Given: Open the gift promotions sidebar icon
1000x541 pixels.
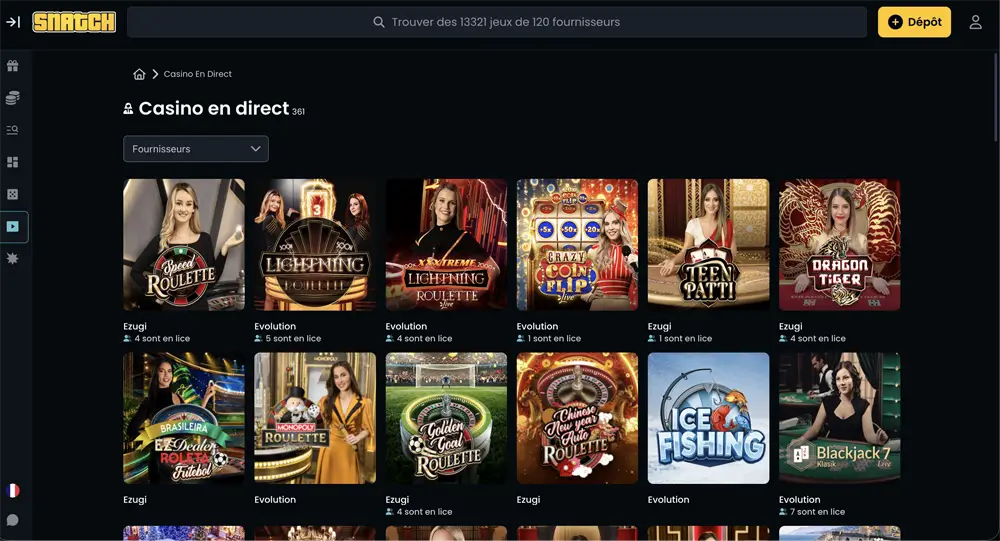Looking at the screenshot, I should (13, 66).
